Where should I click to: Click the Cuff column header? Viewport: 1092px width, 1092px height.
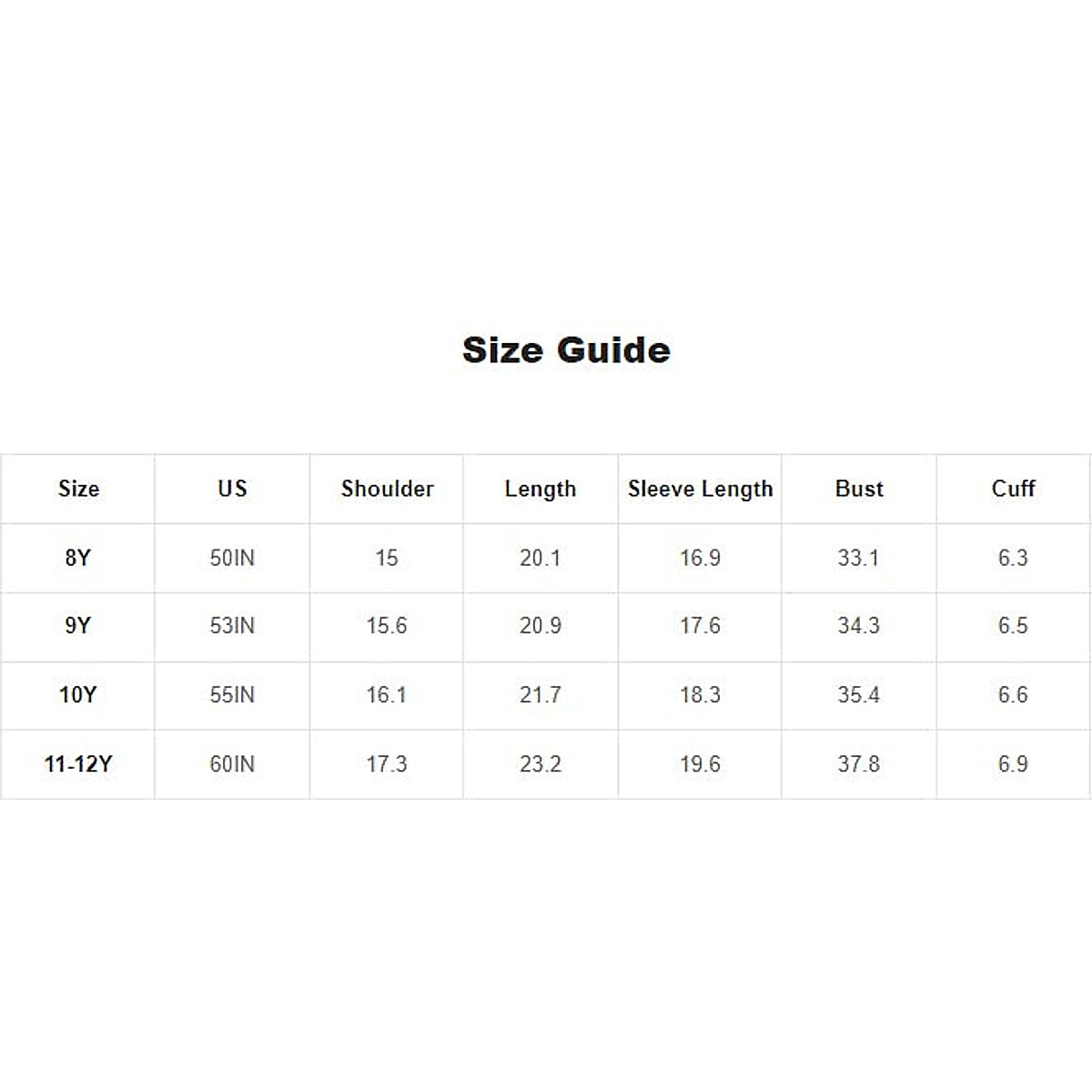[1013, 489]
